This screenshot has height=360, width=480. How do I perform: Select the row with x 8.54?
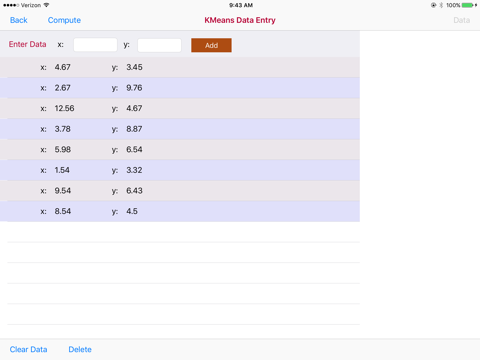[180, 211]
